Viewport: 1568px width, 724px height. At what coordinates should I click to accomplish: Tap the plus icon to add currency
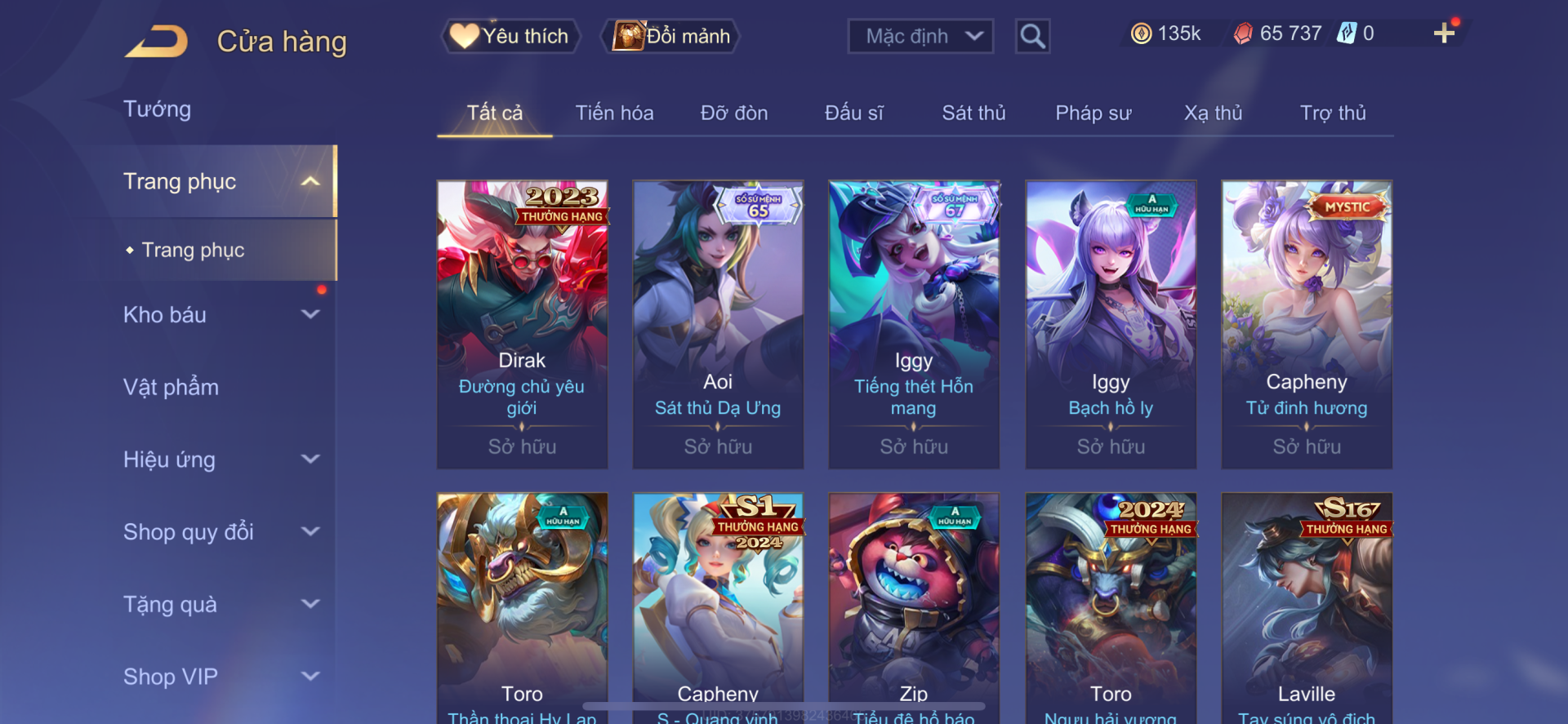1444,33
